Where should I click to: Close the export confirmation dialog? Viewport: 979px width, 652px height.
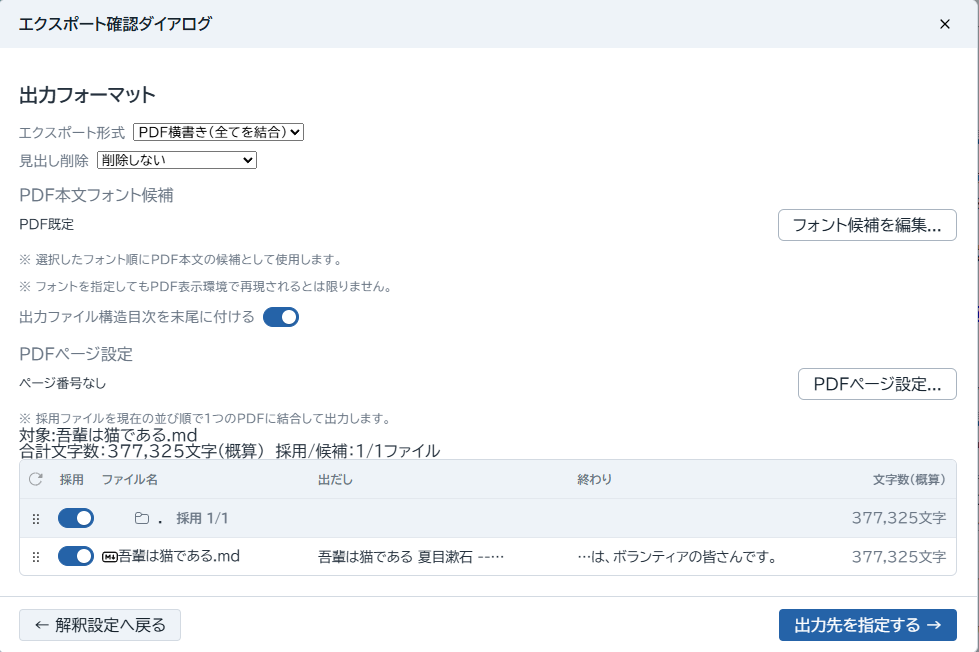(945, 24)
